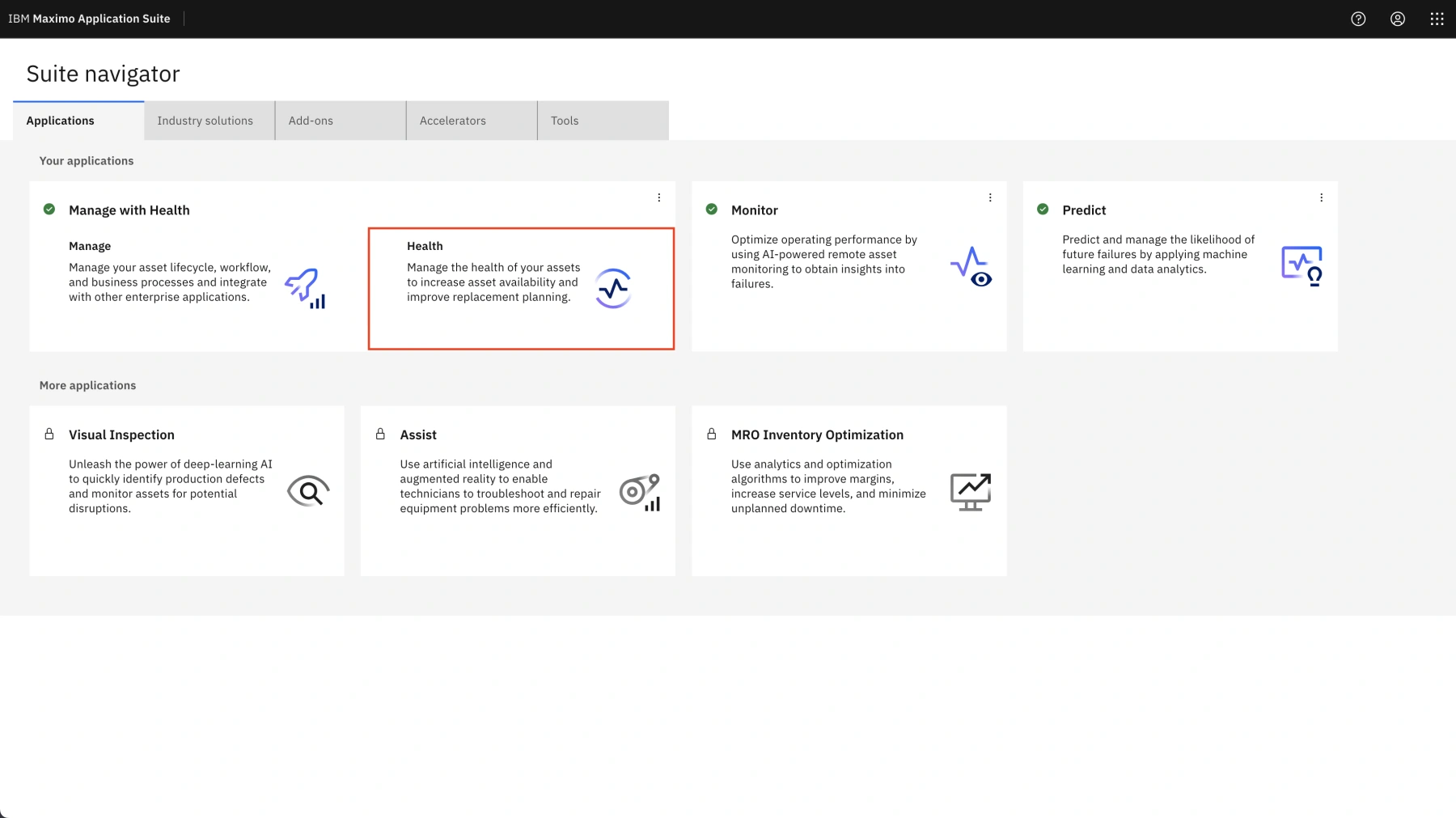Open the overflow menu on Predict card
Screen dimensions: 1456x818
click(x=1322, y=197)
